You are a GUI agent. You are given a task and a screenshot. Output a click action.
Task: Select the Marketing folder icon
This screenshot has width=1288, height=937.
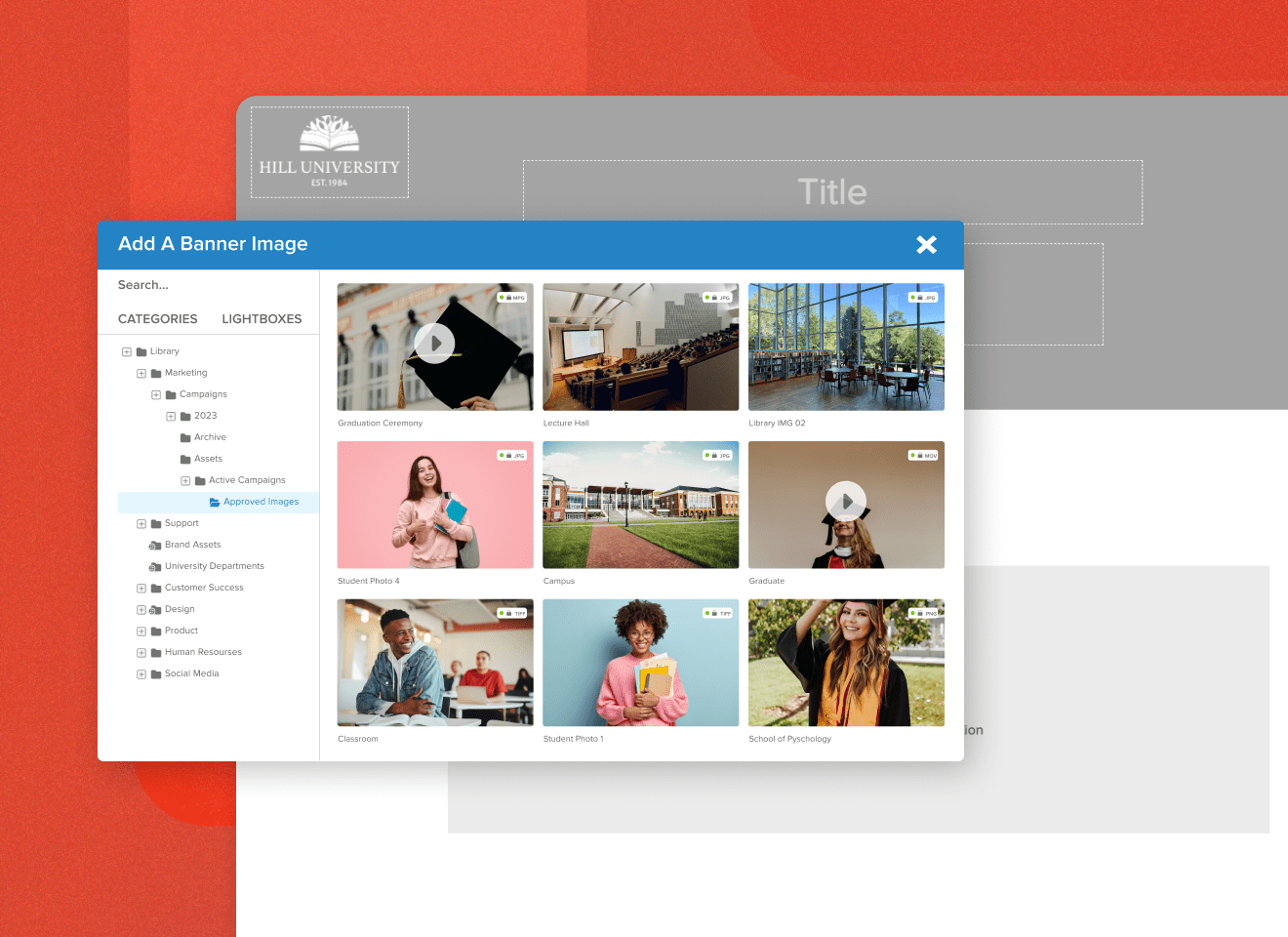coord(156,373)
